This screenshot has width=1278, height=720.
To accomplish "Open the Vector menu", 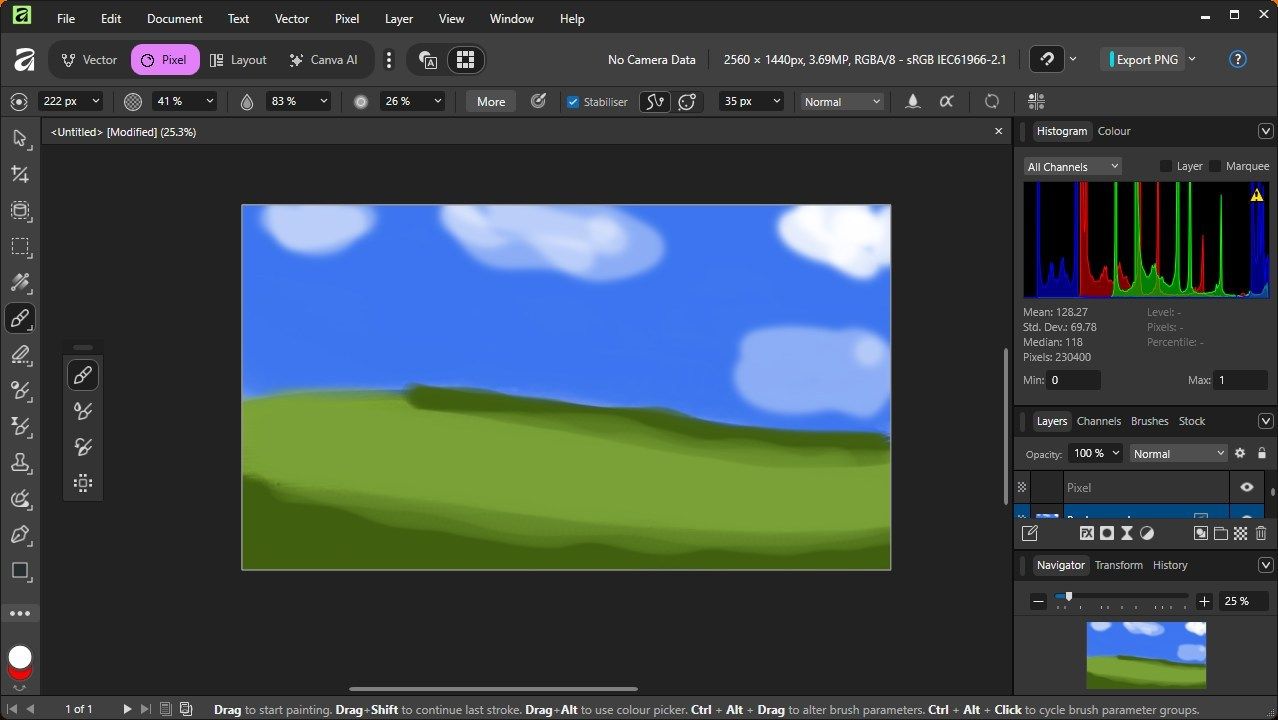I will 292,18.
